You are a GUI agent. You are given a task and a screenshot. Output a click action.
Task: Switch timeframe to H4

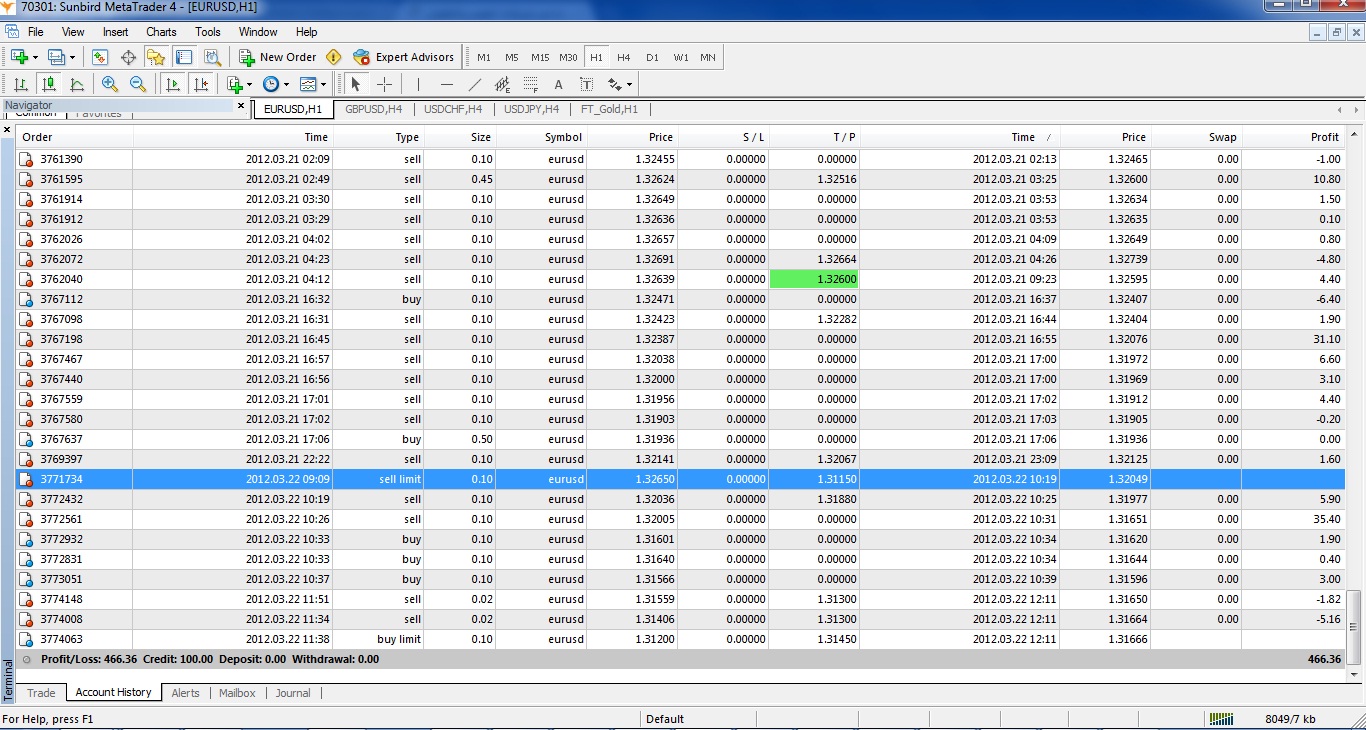pos(624,57)
